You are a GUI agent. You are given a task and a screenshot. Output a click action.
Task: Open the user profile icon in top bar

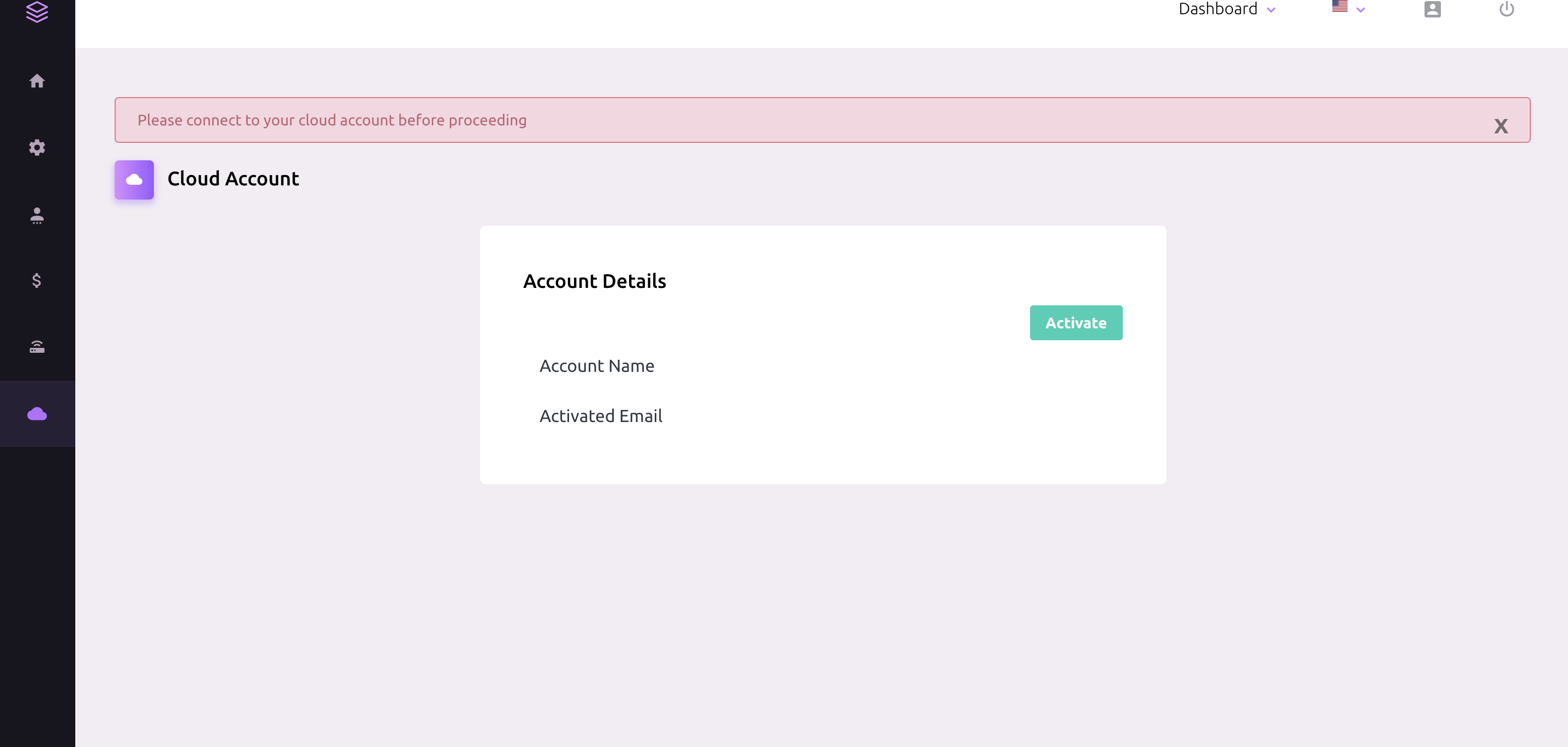point(1432,9)
